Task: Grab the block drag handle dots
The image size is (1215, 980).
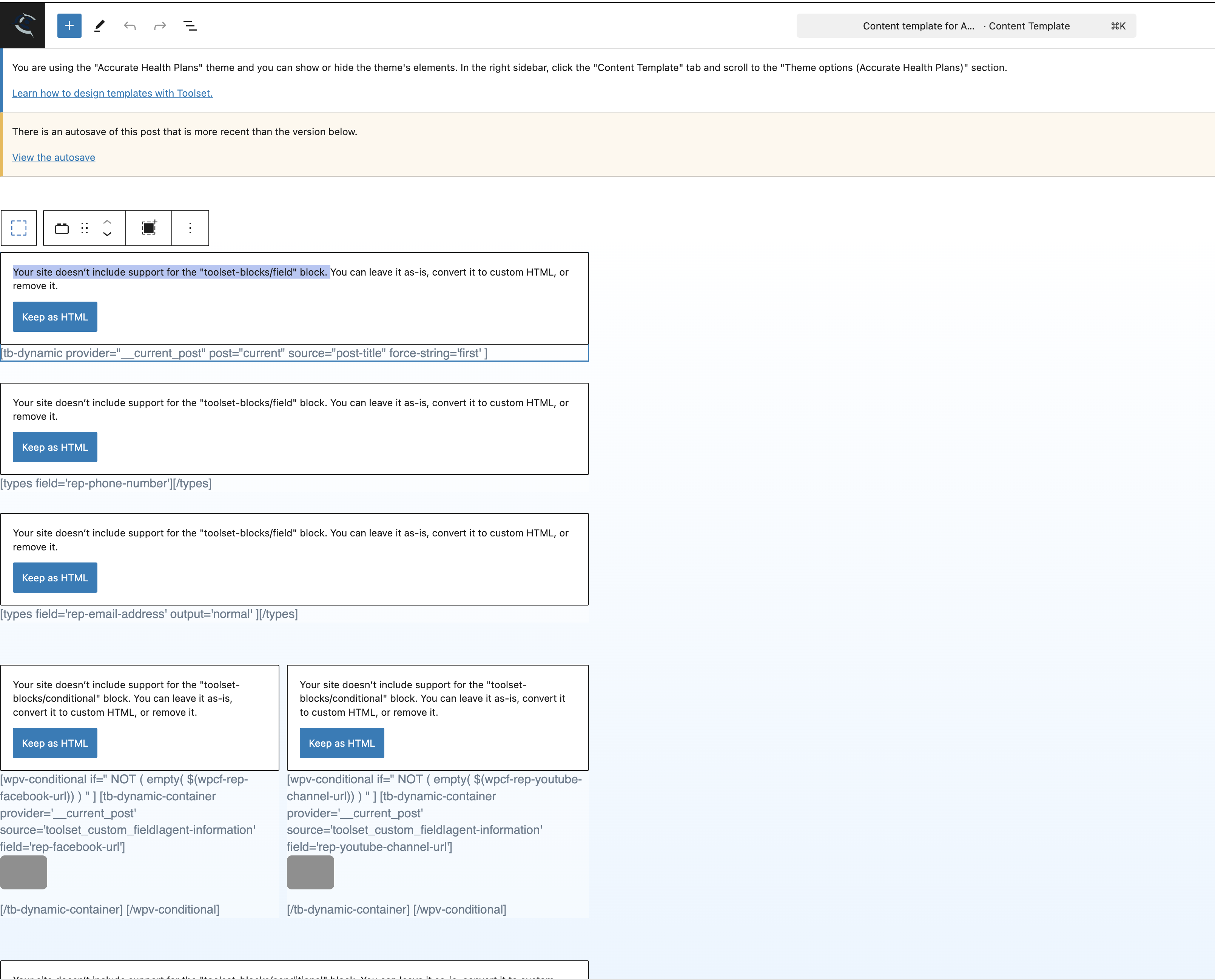Action: (x=85, y=228)
